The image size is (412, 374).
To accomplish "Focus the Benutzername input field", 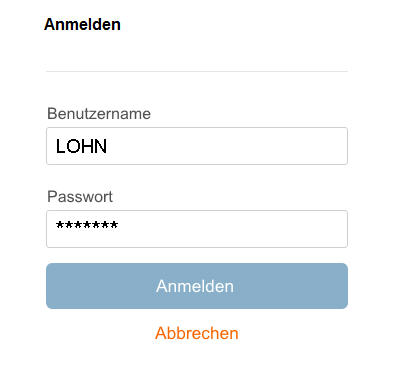I will [x=197, y=146].
